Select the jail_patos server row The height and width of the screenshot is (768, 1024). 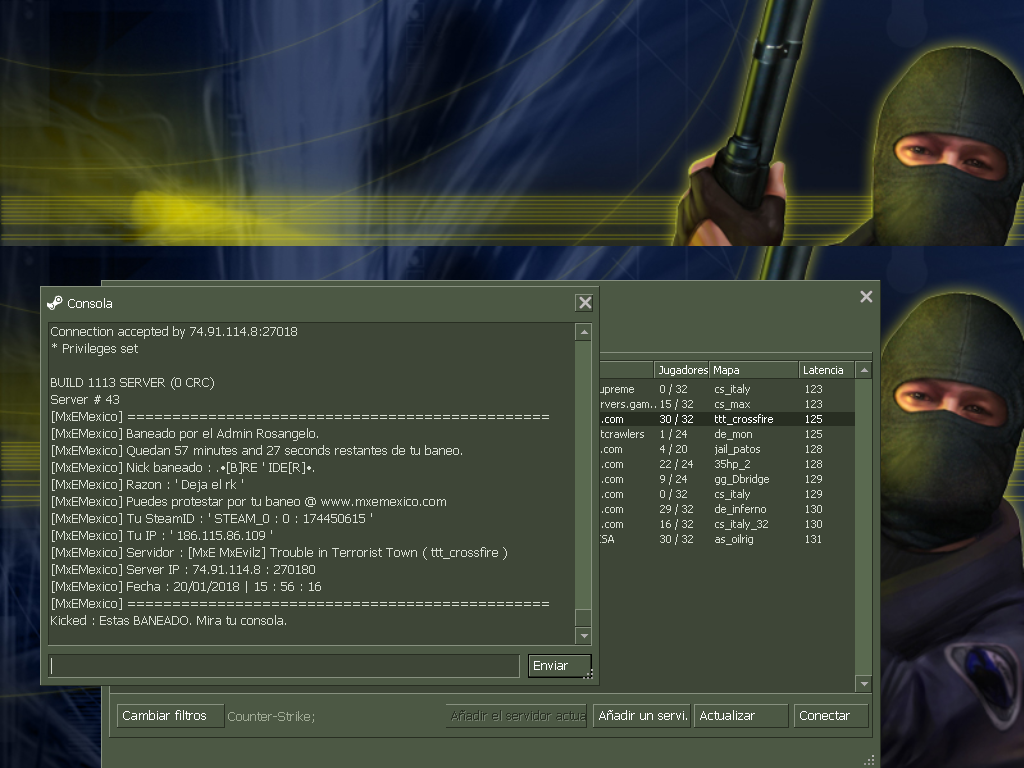[x=727, y=449]
